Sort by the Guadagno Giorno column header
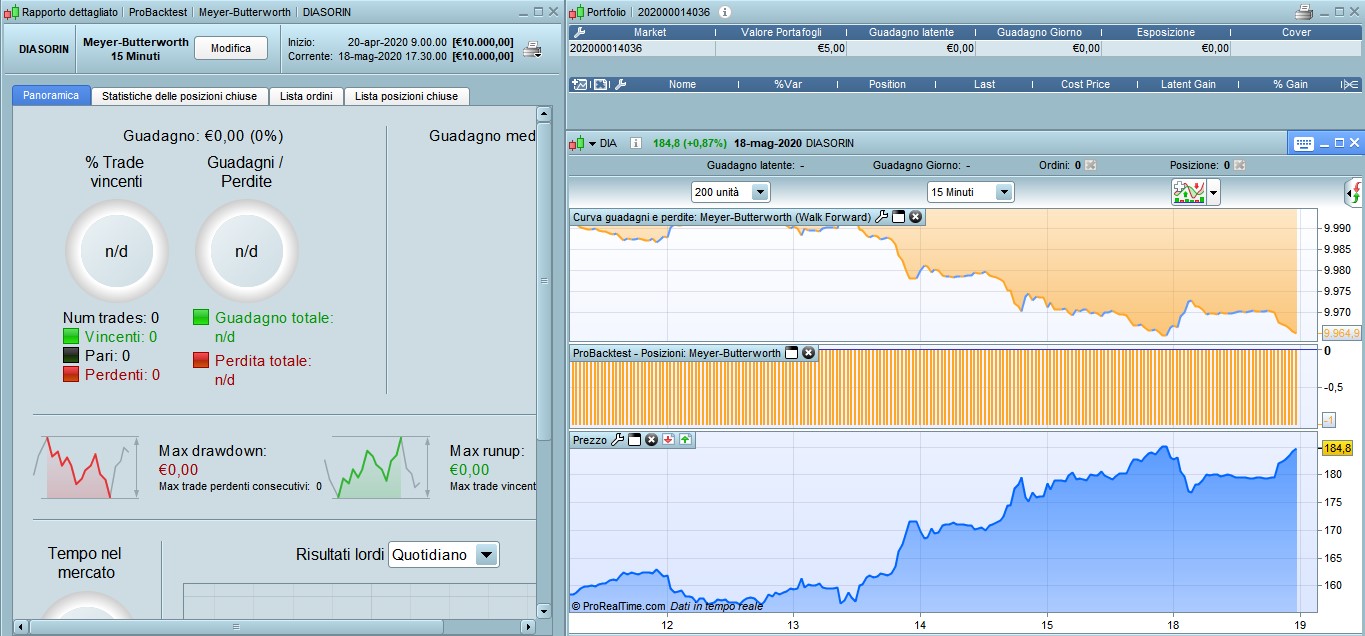 tap(1039, 32)
